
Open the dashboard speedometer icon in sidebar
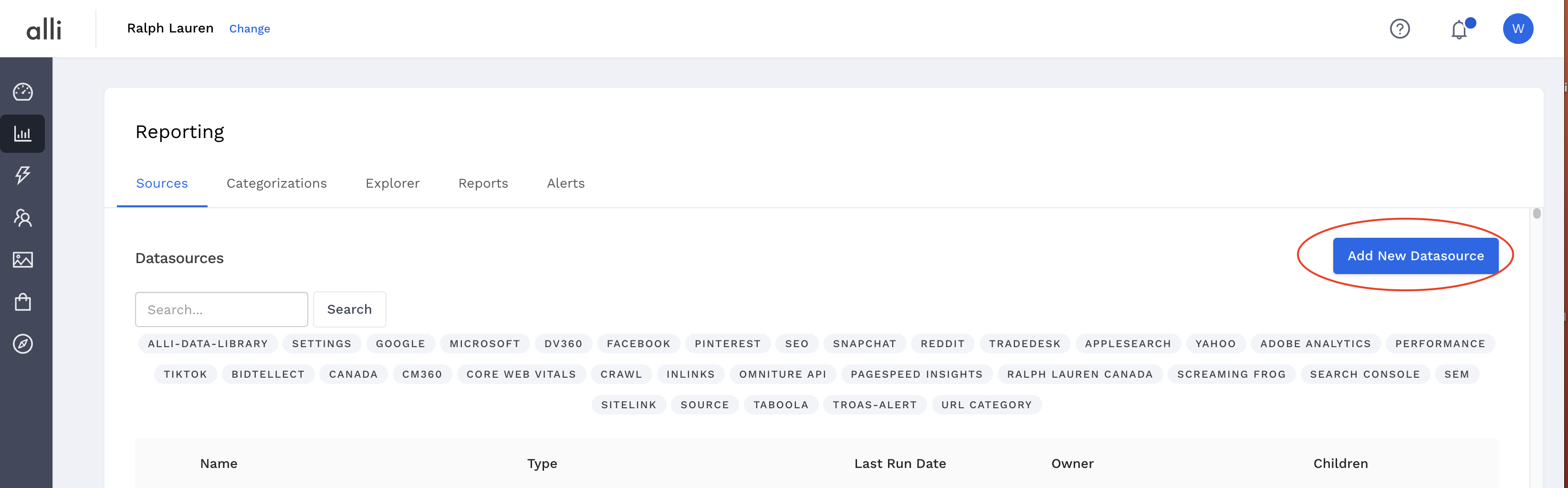(22, 91)
